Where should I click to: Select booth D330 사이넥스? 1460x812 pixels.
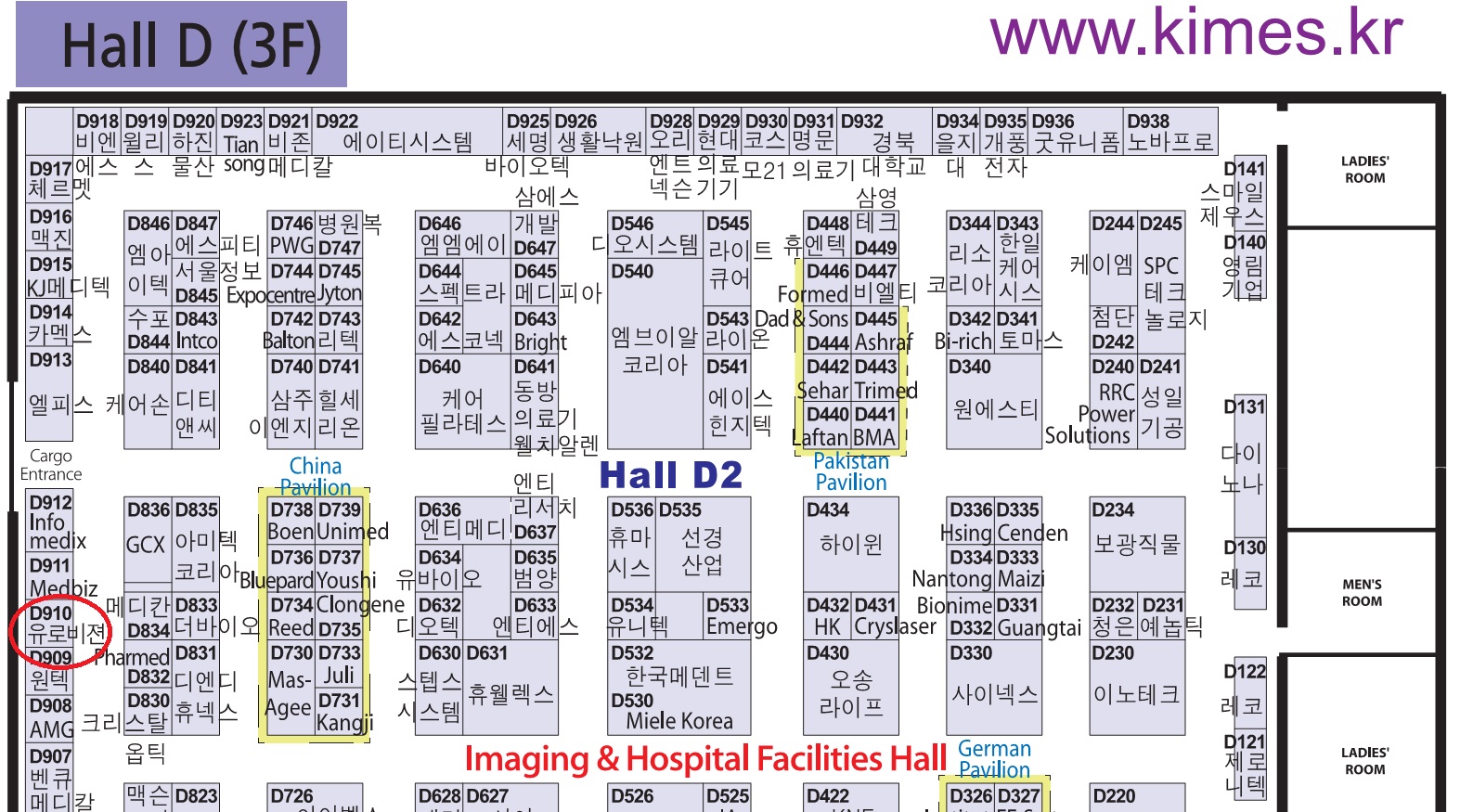pos(994,688)
